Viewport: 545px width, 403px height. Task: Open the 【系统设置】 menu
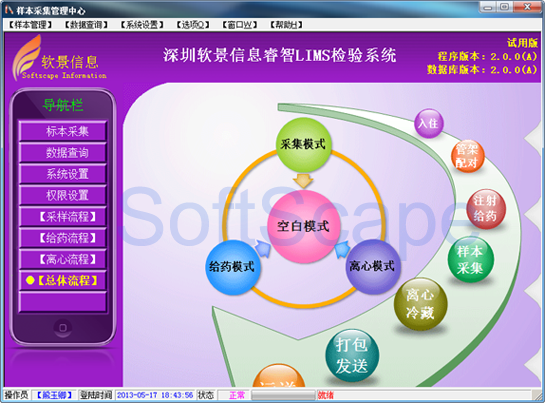(x=142, y=25)
